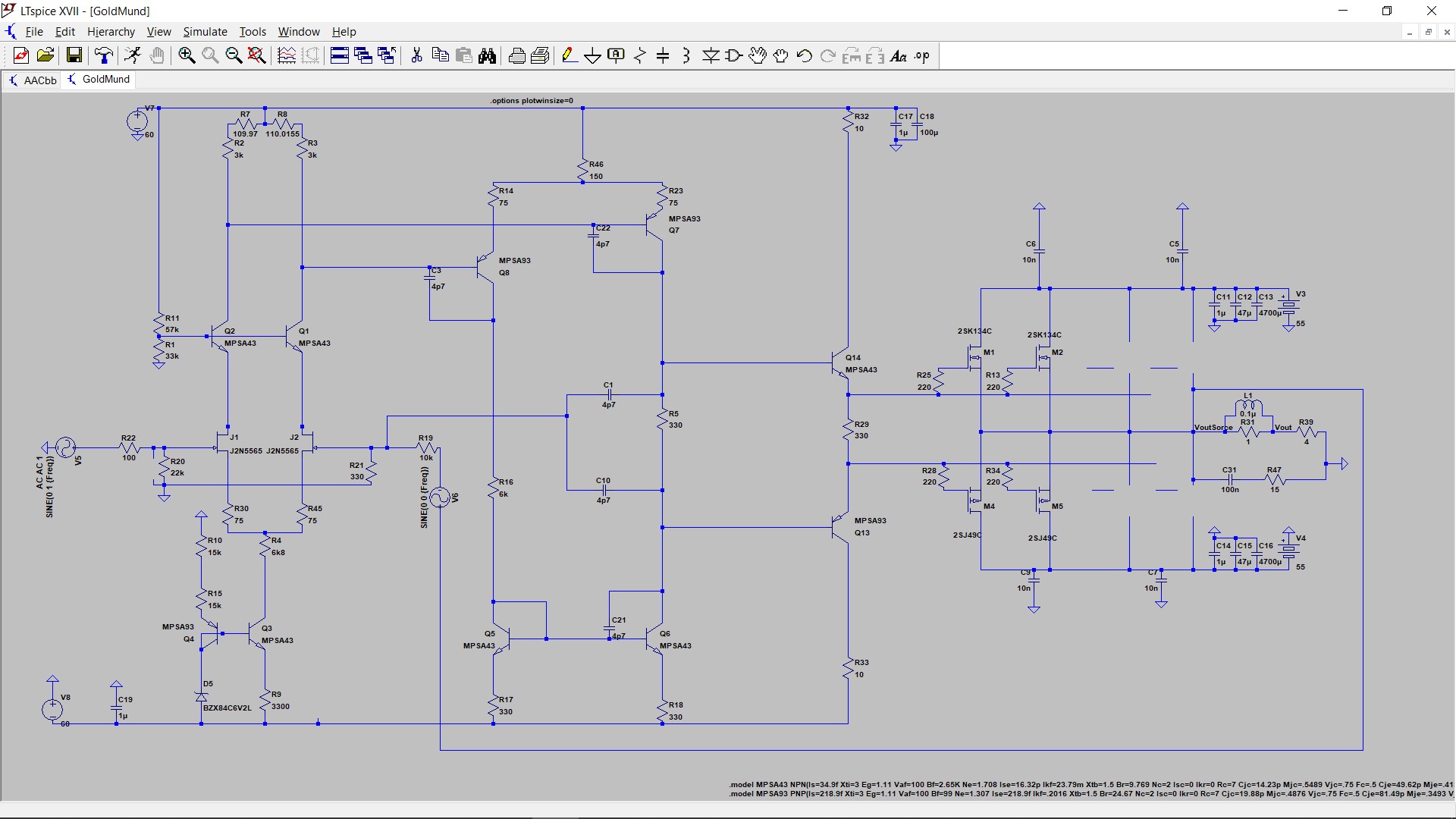Click the .model MPSA93 PNP directive
The width and height of the screenshot is (1456, 819).
coord(1090,794)
